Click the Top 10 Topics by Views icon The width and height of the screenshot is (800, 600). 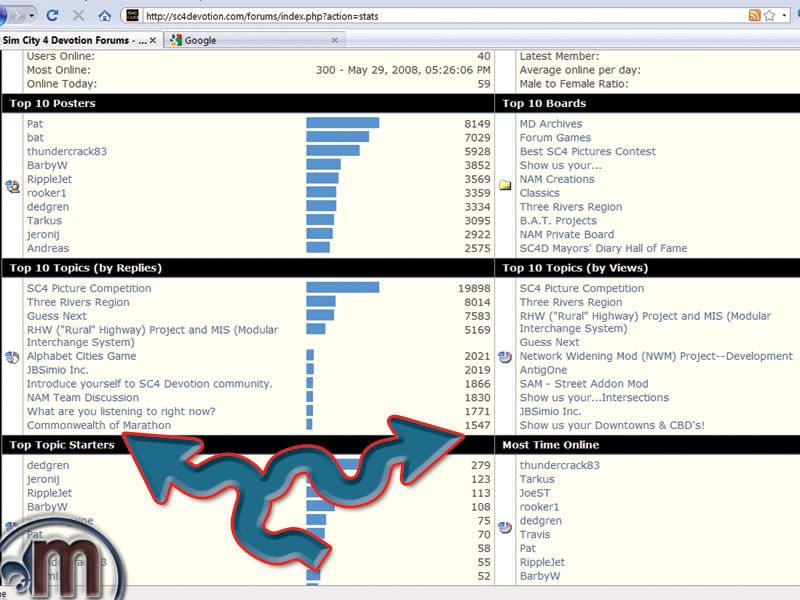505,357
